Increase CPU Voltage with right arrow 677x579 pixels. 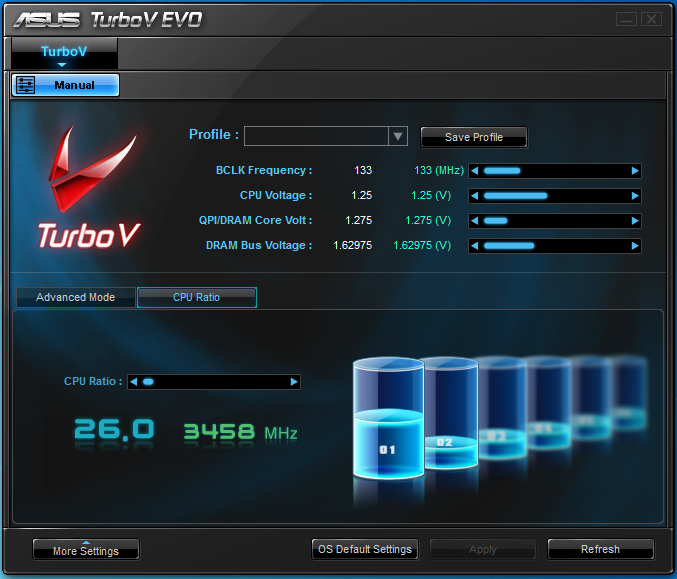[635, 196]
